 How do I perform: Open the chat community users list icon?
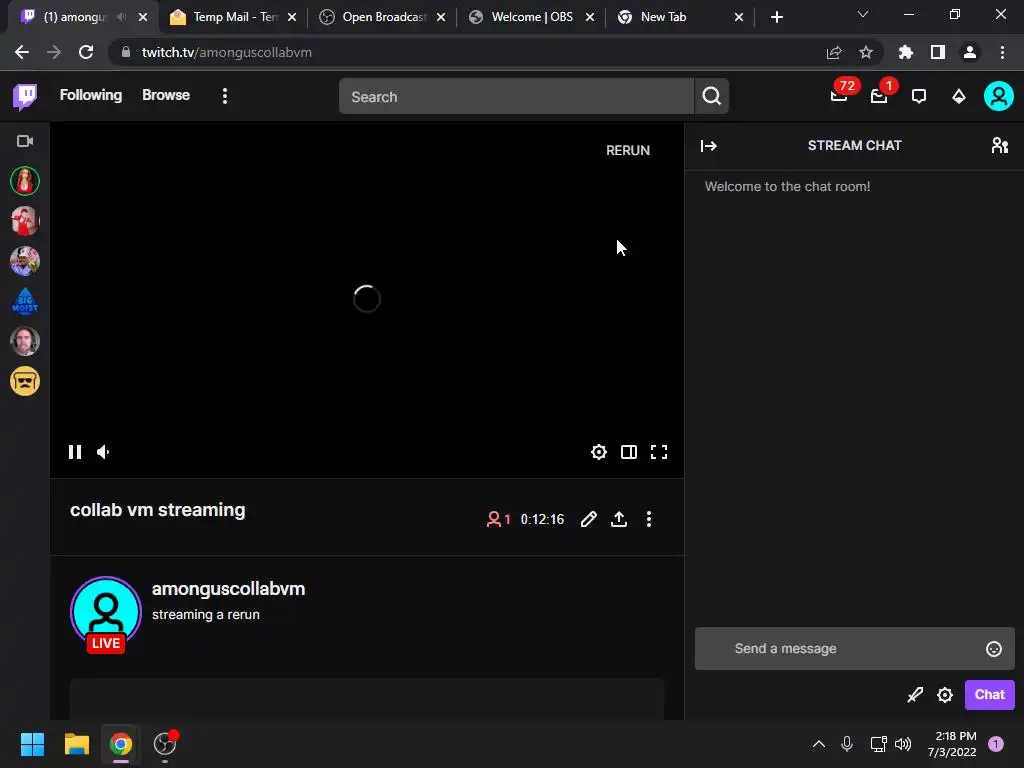pos(1000,146)
